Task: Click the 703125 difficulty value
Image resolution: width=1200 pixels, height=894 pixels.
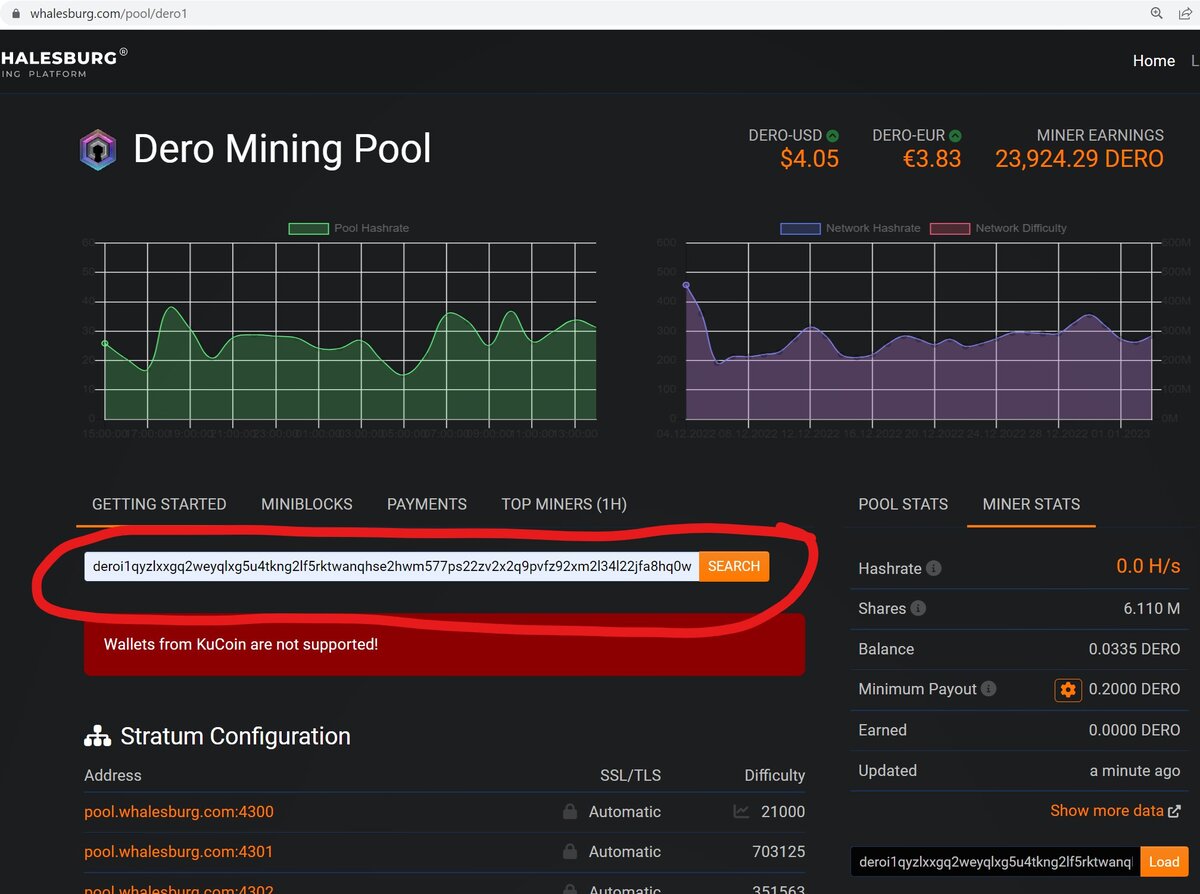Action: click(x=779, y=852)
